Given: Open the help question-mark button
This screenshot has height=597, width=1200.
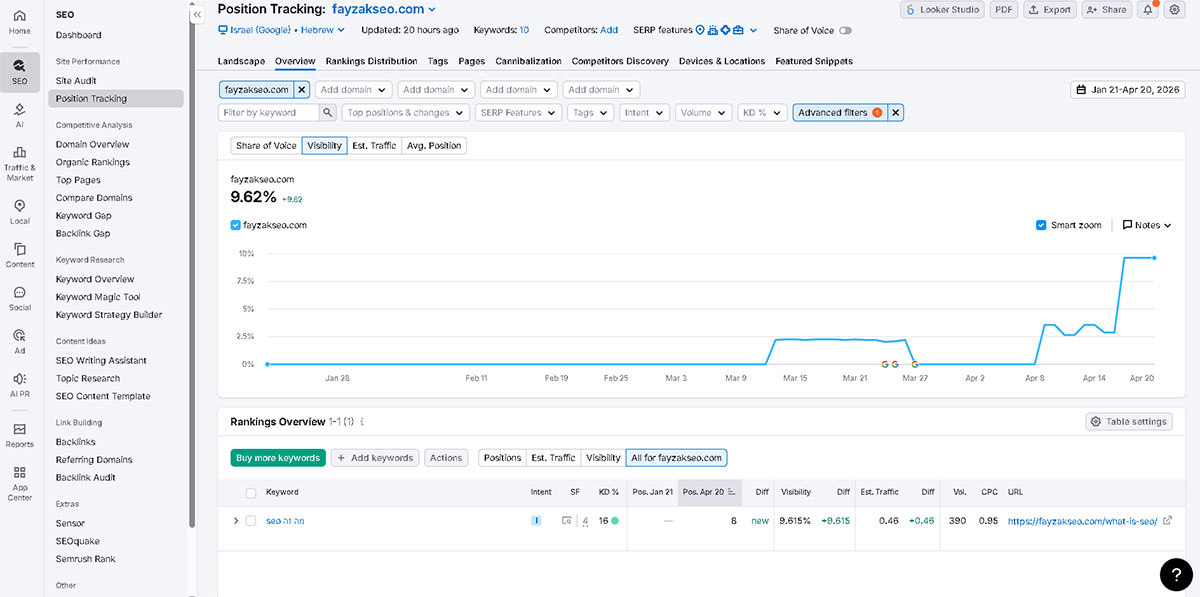Looking at the screenshot, I should [x=1178, y=574].
